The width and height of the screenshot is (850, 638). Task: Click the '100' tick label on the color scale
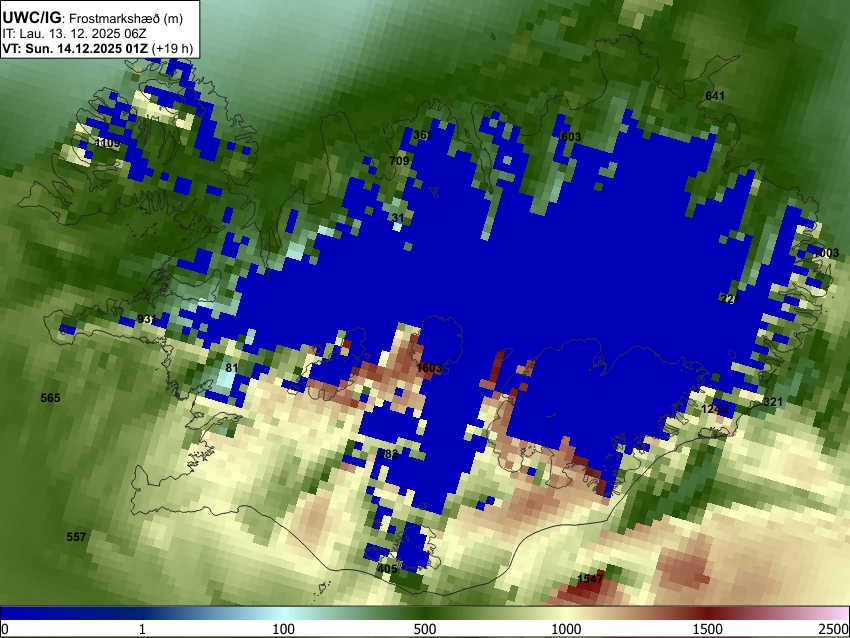coord(284,629)
